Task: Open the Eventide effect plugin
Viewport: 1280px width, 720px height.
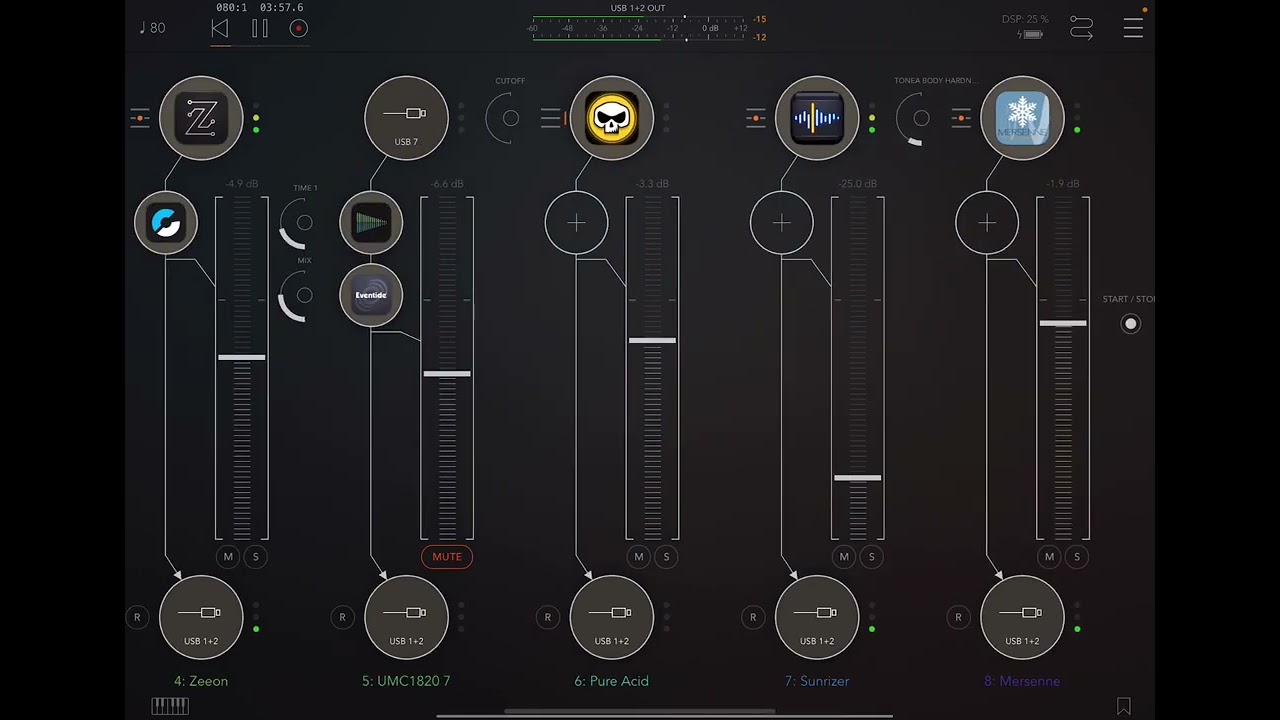Action: coord(371,295)
